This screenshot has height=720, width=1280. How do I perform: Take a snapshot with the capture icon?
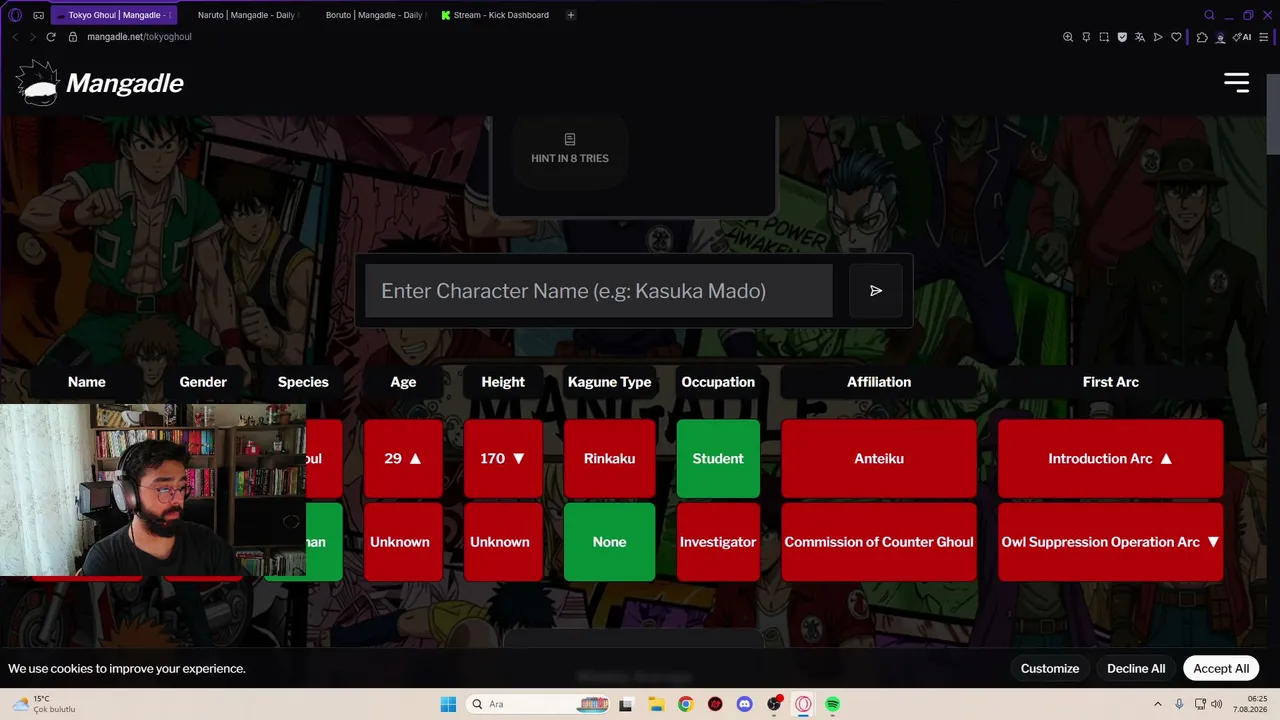coord(1104,37)
